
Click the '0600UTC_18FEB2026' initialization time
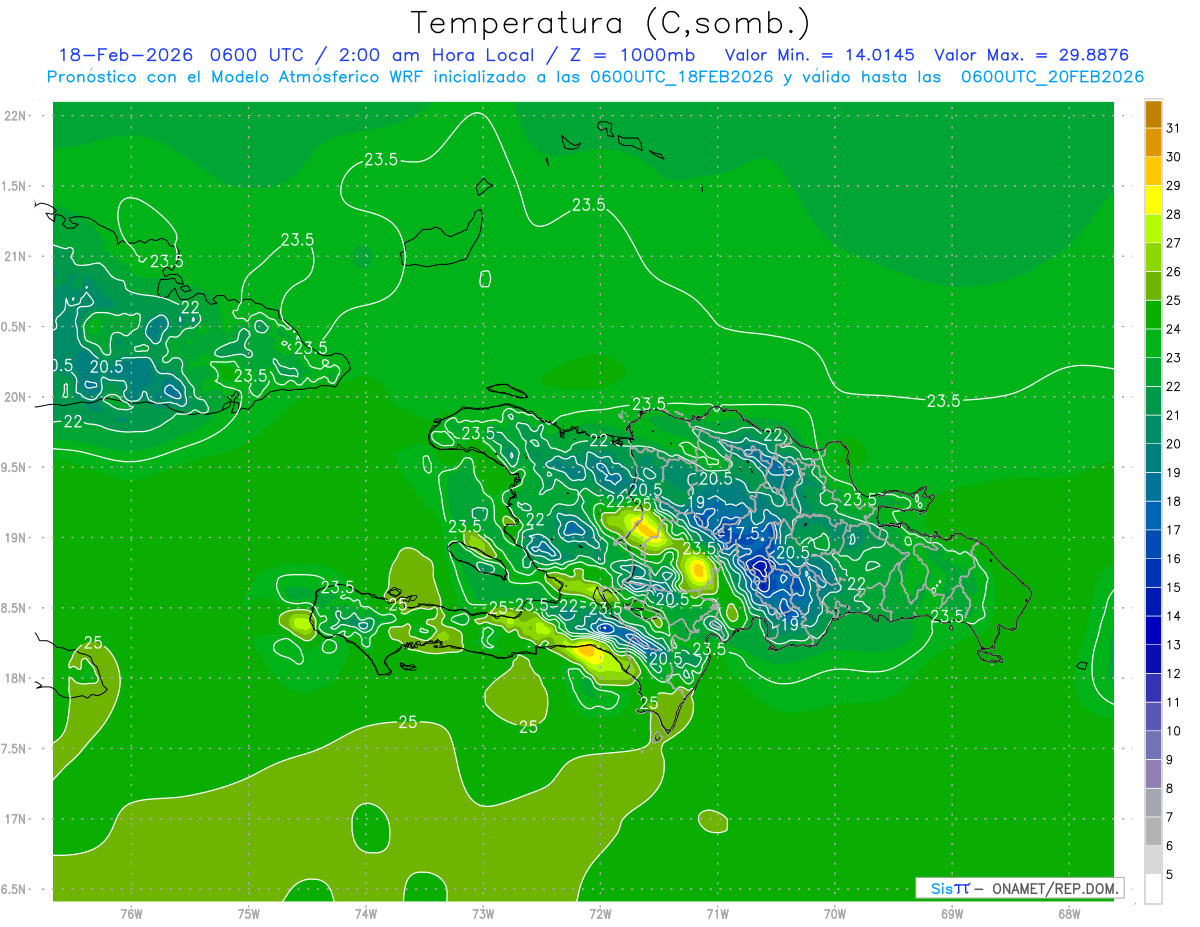click(x=681, y=77)
